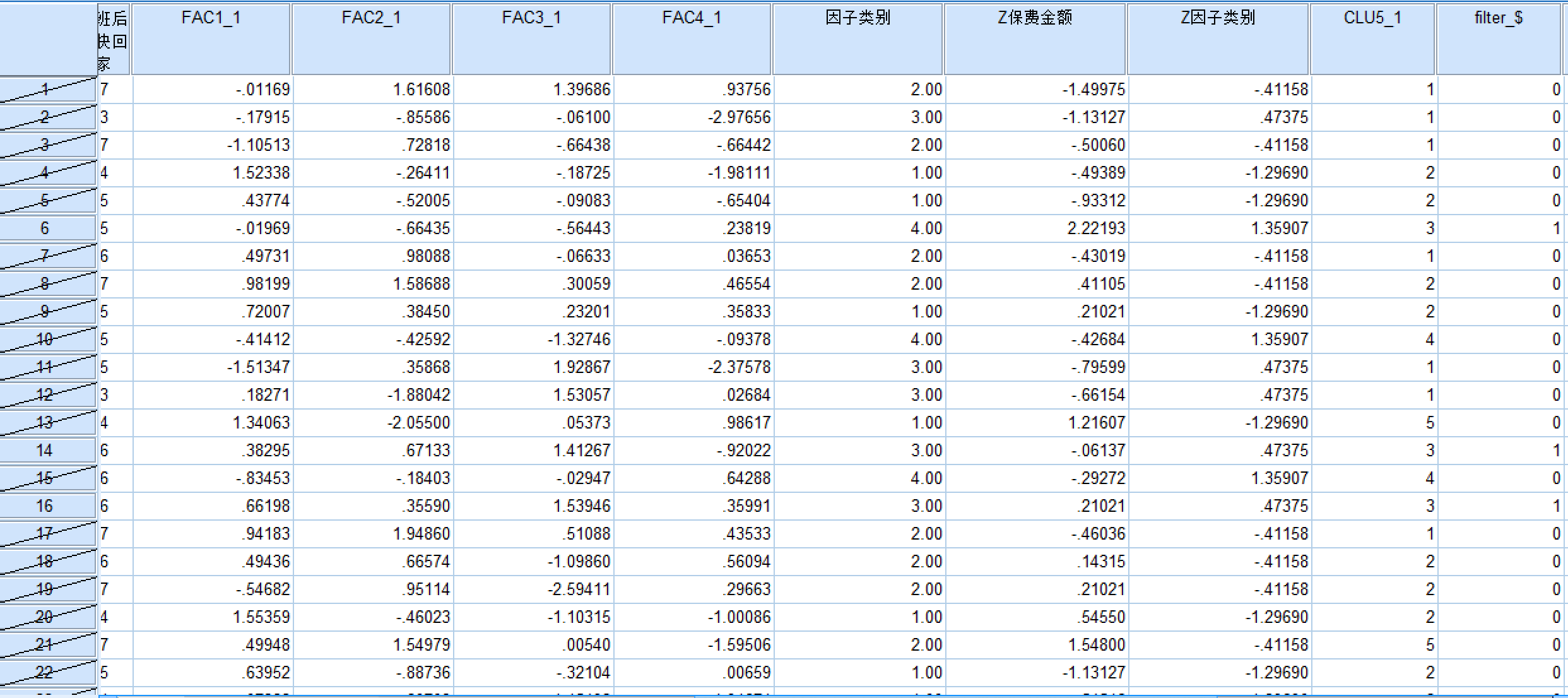This screenshot has height=698, width=1568.
Task: Select the FAC3_1 column header
Action: (x=532, y=39)
